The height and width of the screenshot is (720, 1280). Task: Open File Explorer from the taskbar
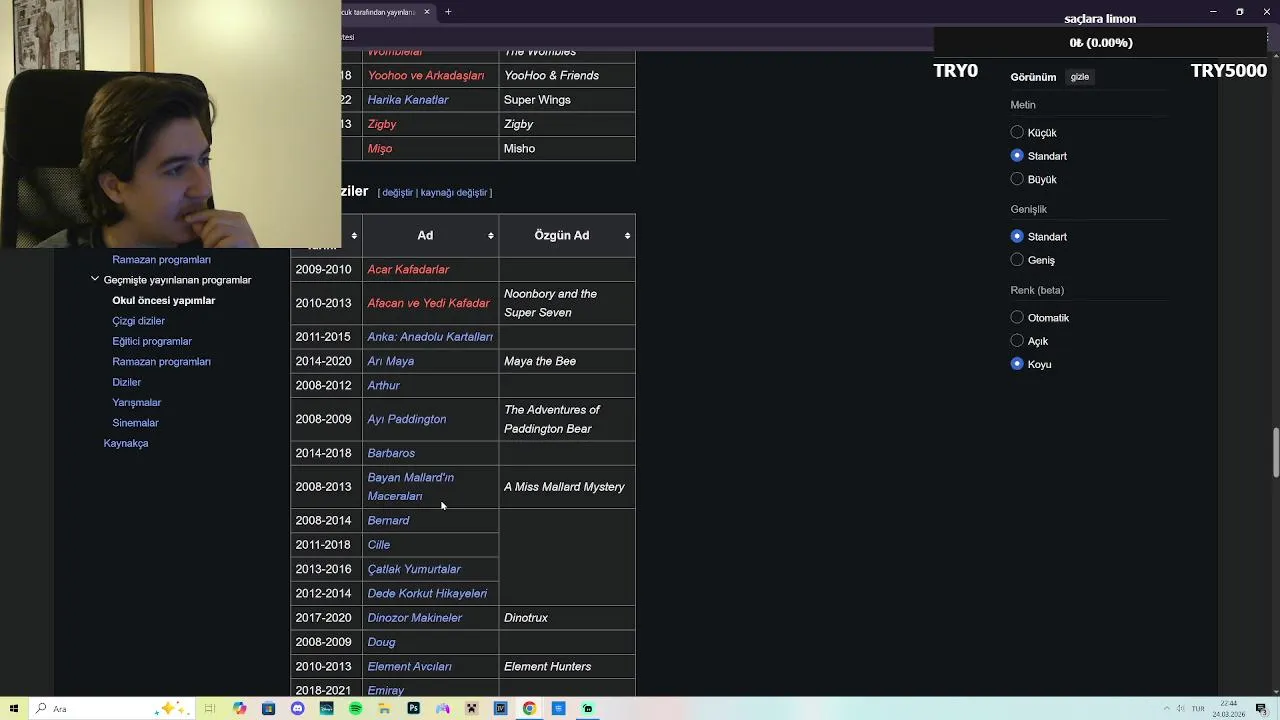(x=384, y=708)
